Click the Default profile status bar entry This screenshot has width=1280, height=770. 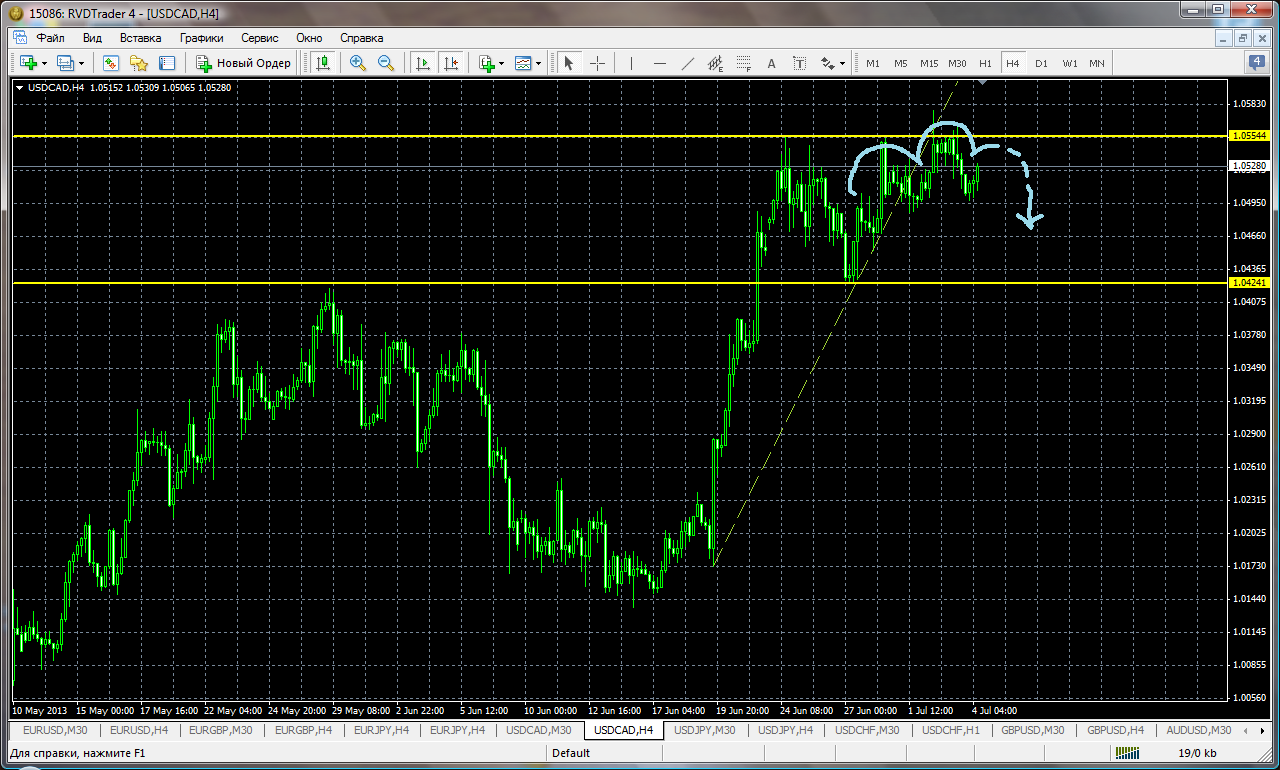pyautogui.click(x=571, y=753)
